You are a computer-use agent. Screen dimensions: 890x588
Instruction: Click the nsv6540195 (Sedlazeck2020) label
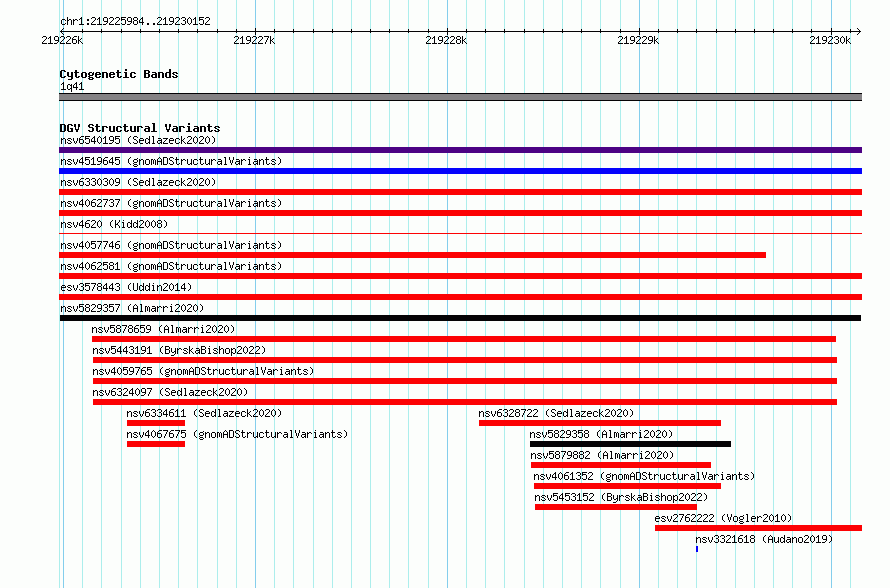pos(138,140)
